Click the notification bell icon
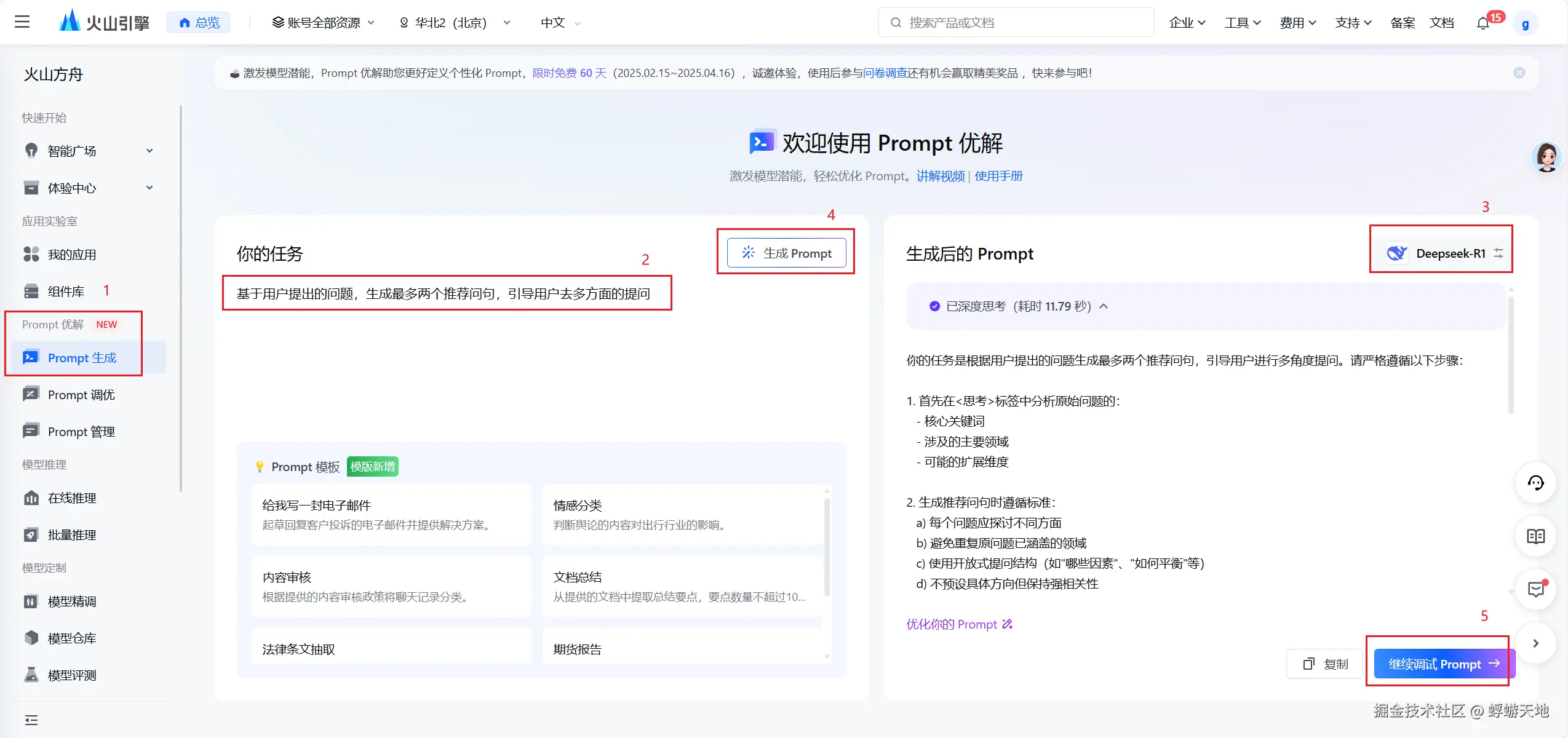Image resolution: width=1568 pixels, height=738 pixels. 1482,23
